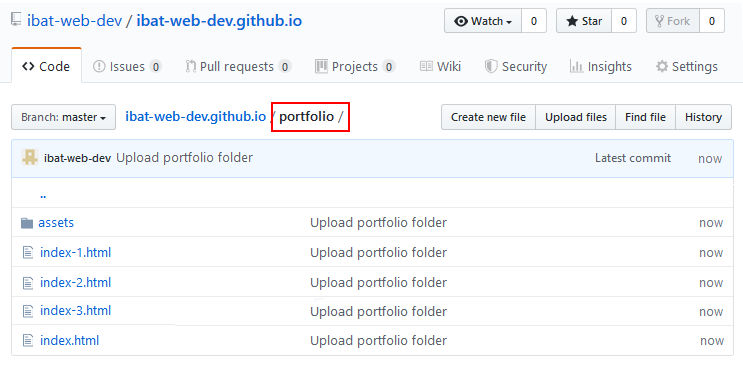The width and height of the screenshot is (743, 368).
Task: Click the Issues exclamation icon
Action: [99, 67]
